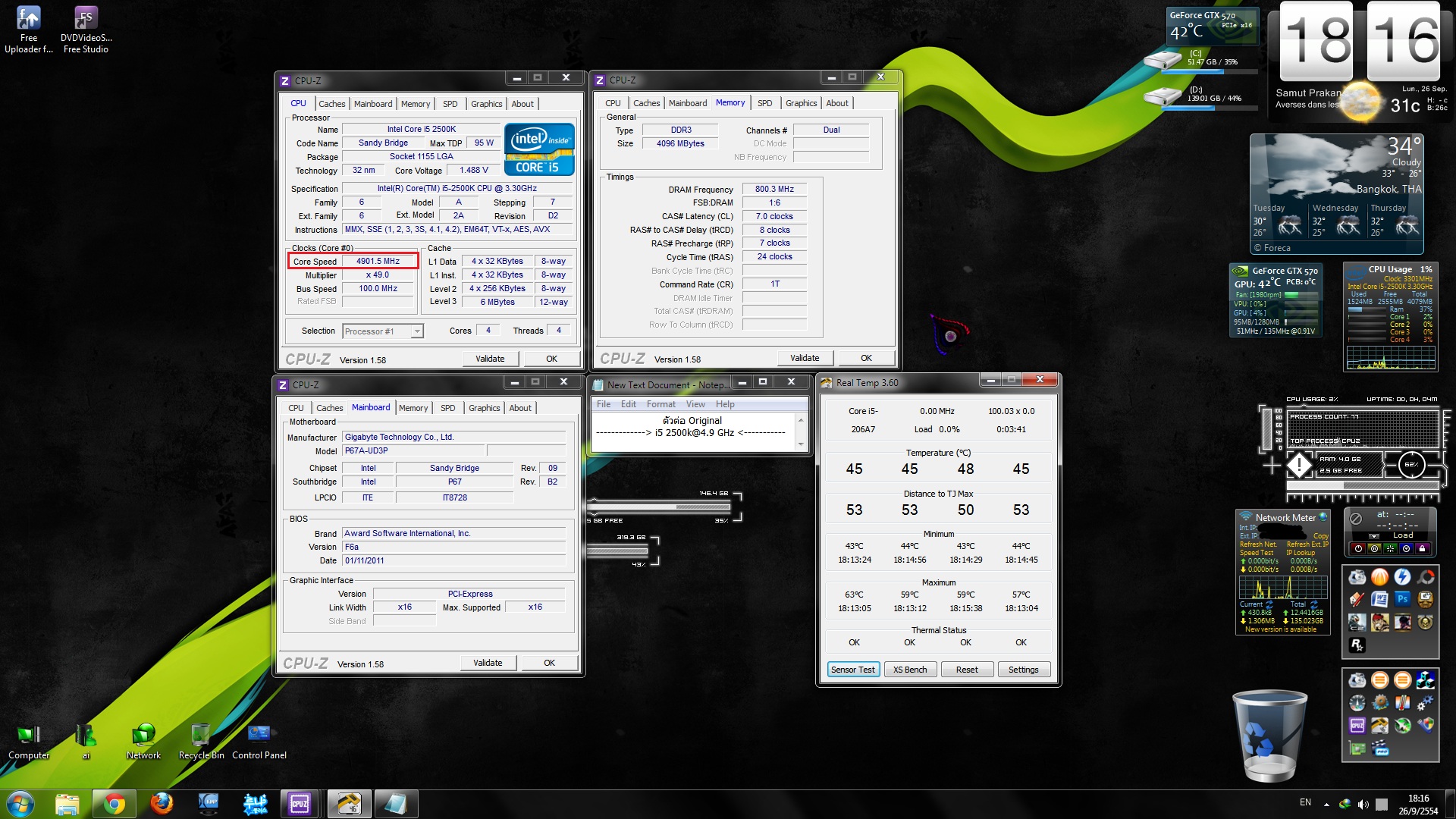Click the Sensor Test toggle in Real Temp

tap(852, 670)
